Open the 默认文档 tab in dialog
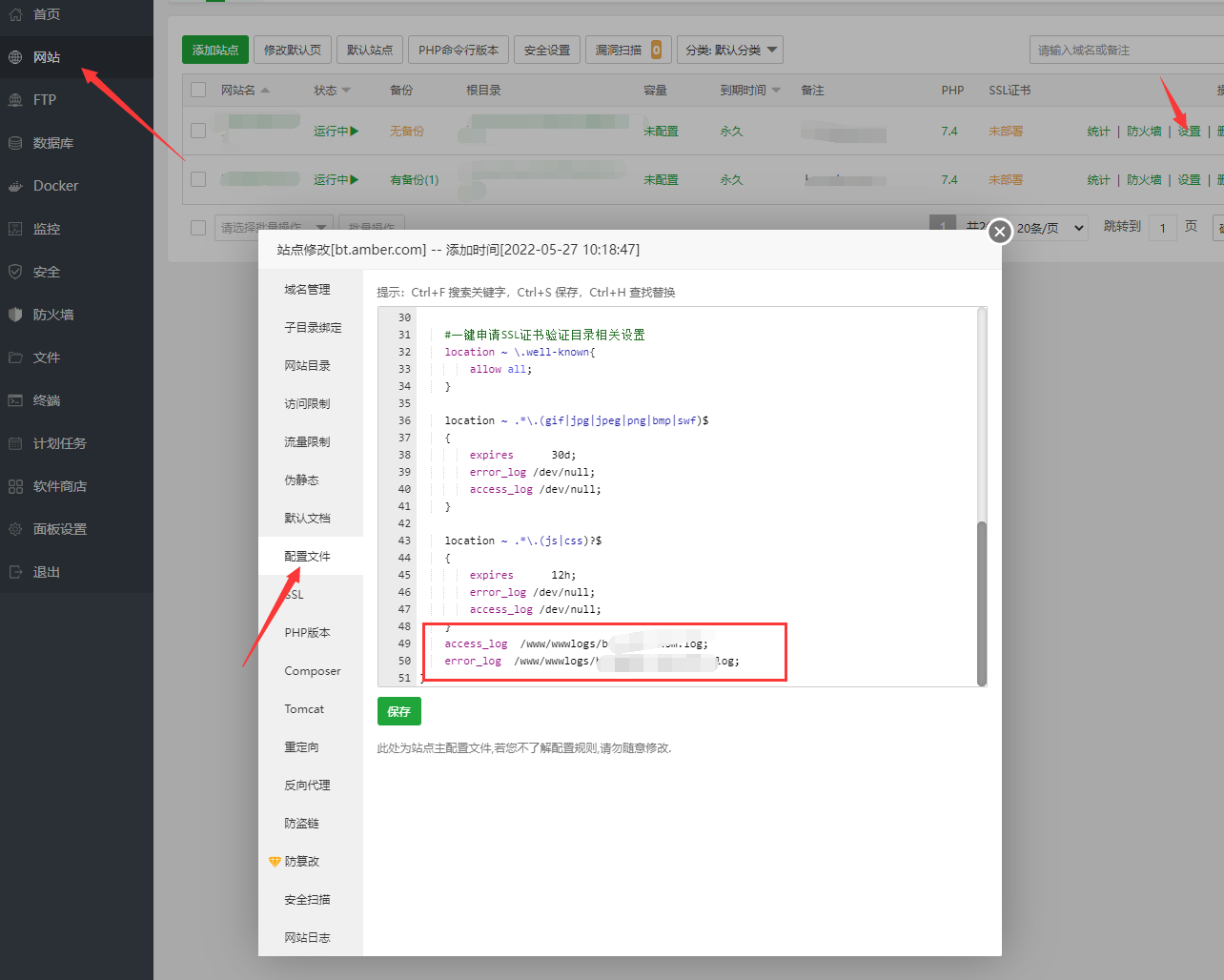The width and height of the screenshot is (1224, 980). click(308, 519)
